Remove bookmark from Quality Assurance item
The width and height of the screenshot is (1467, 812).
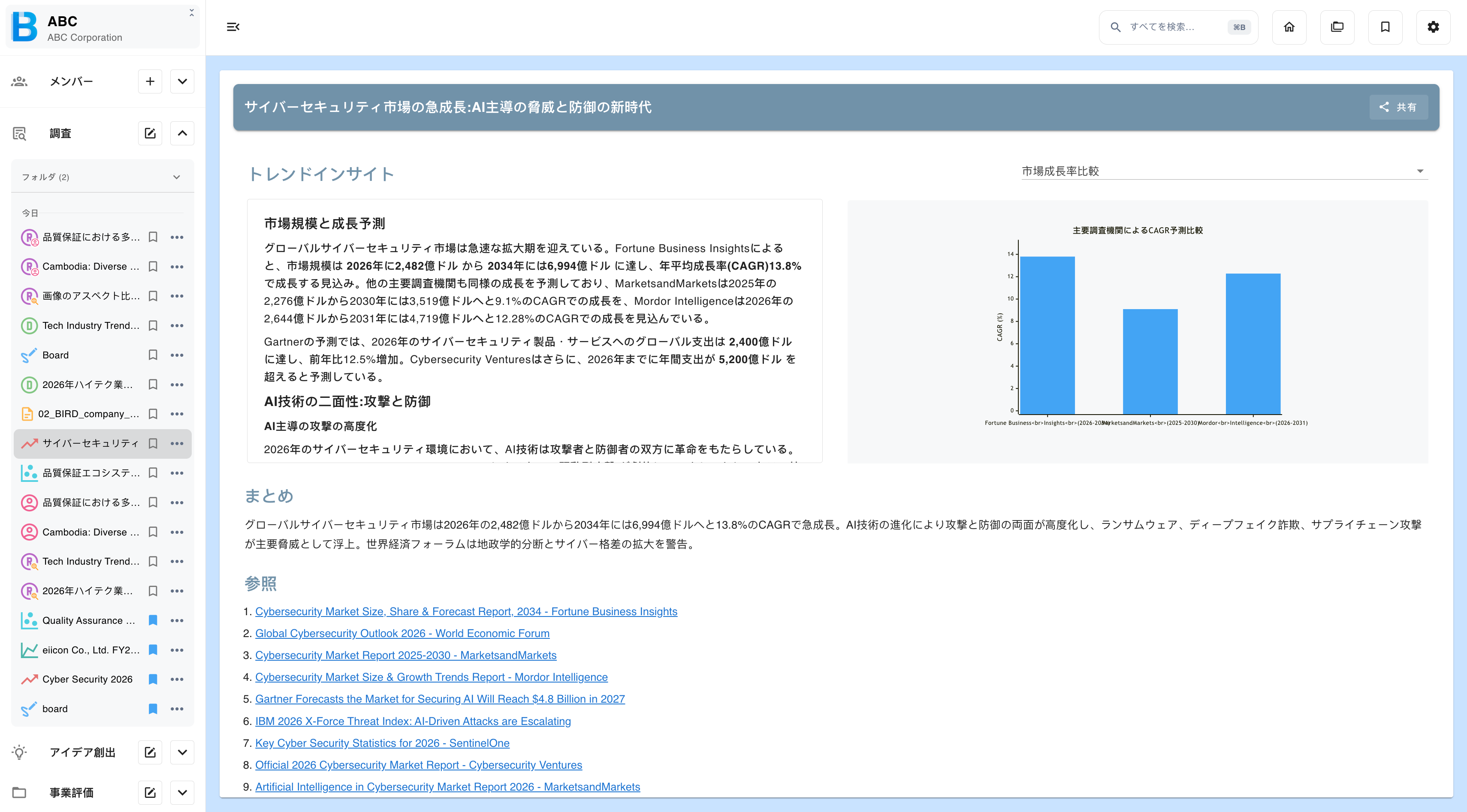point(153,620)
